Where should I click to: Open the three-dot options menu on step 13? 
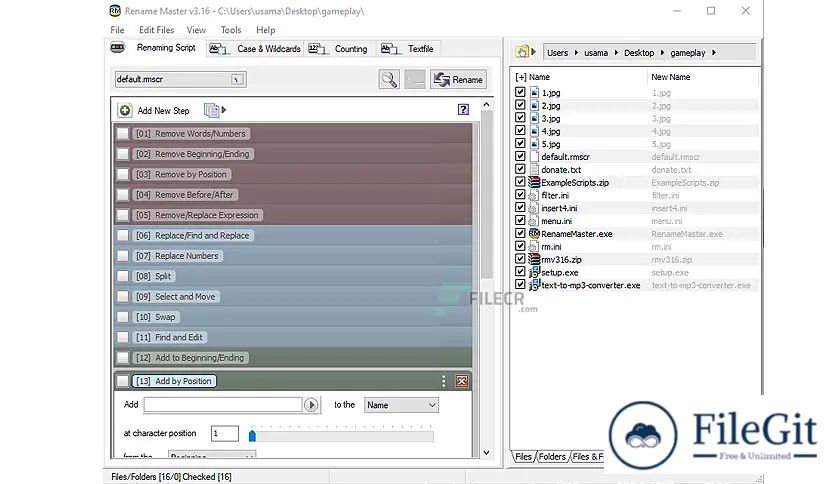coord(443,381)
